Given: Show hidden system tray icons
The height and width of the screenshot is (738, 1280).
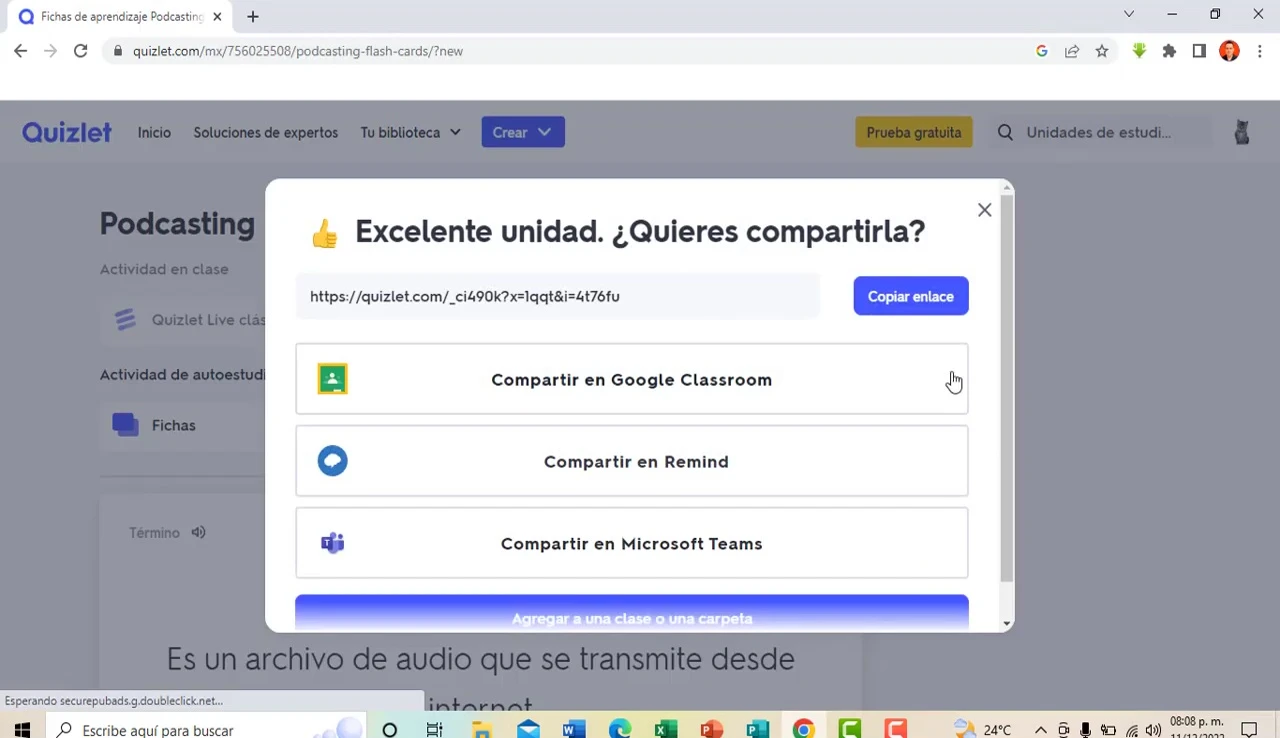Looking at the screenshot, I should tap(1041, 729).
